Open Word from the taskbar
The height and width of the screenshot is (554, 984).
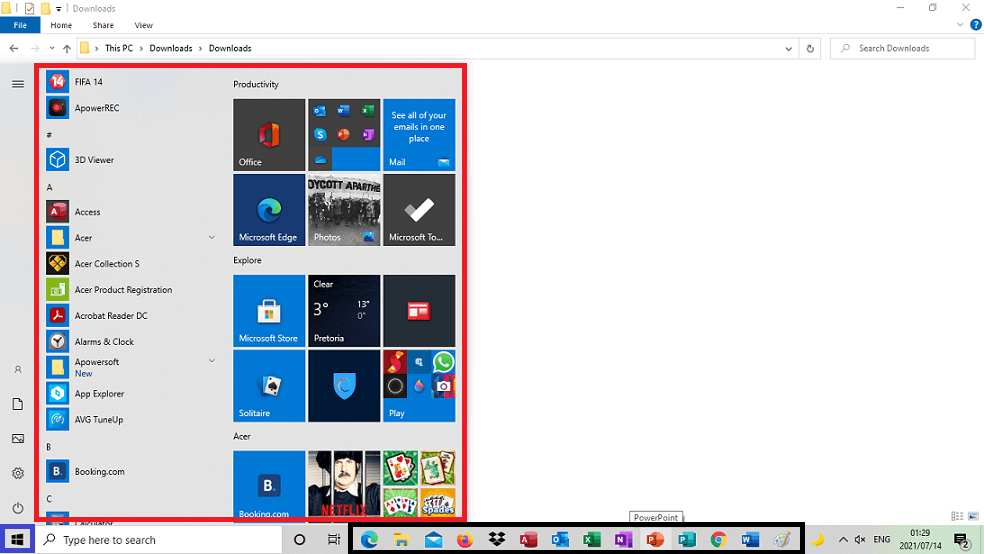point(750,540)
